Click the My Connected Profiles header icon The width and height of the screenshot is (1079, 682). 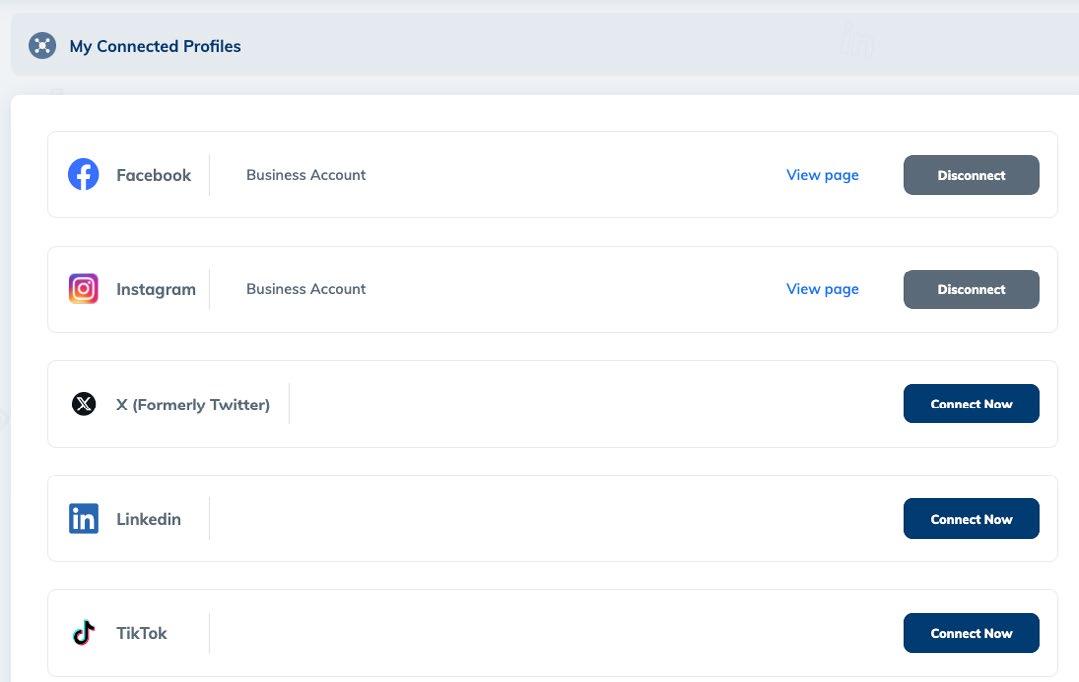pos(42,46)
